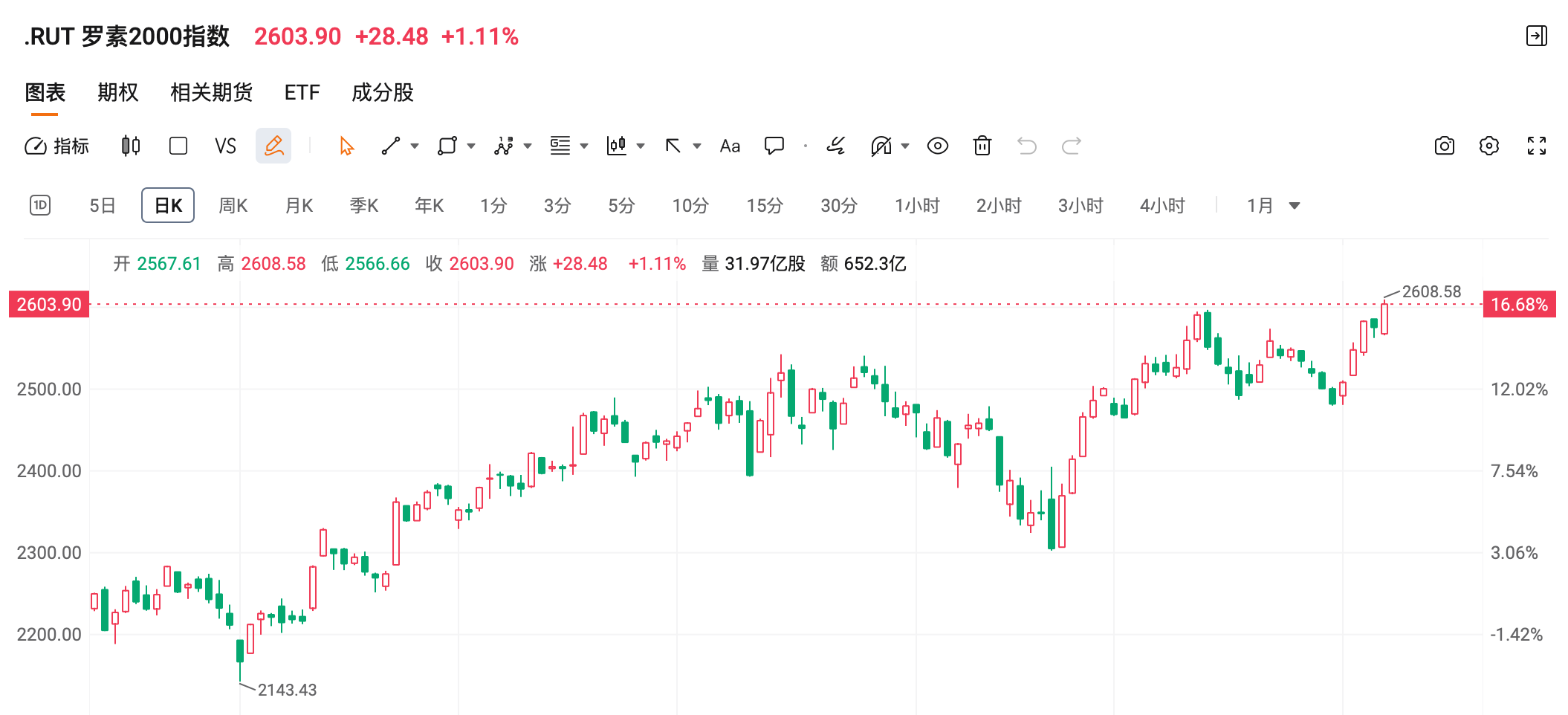Image resolution: width=1568 pixels, height=715 pixels.
Task: Collapse side panel with arrow icon
Action: (1537, 36)
